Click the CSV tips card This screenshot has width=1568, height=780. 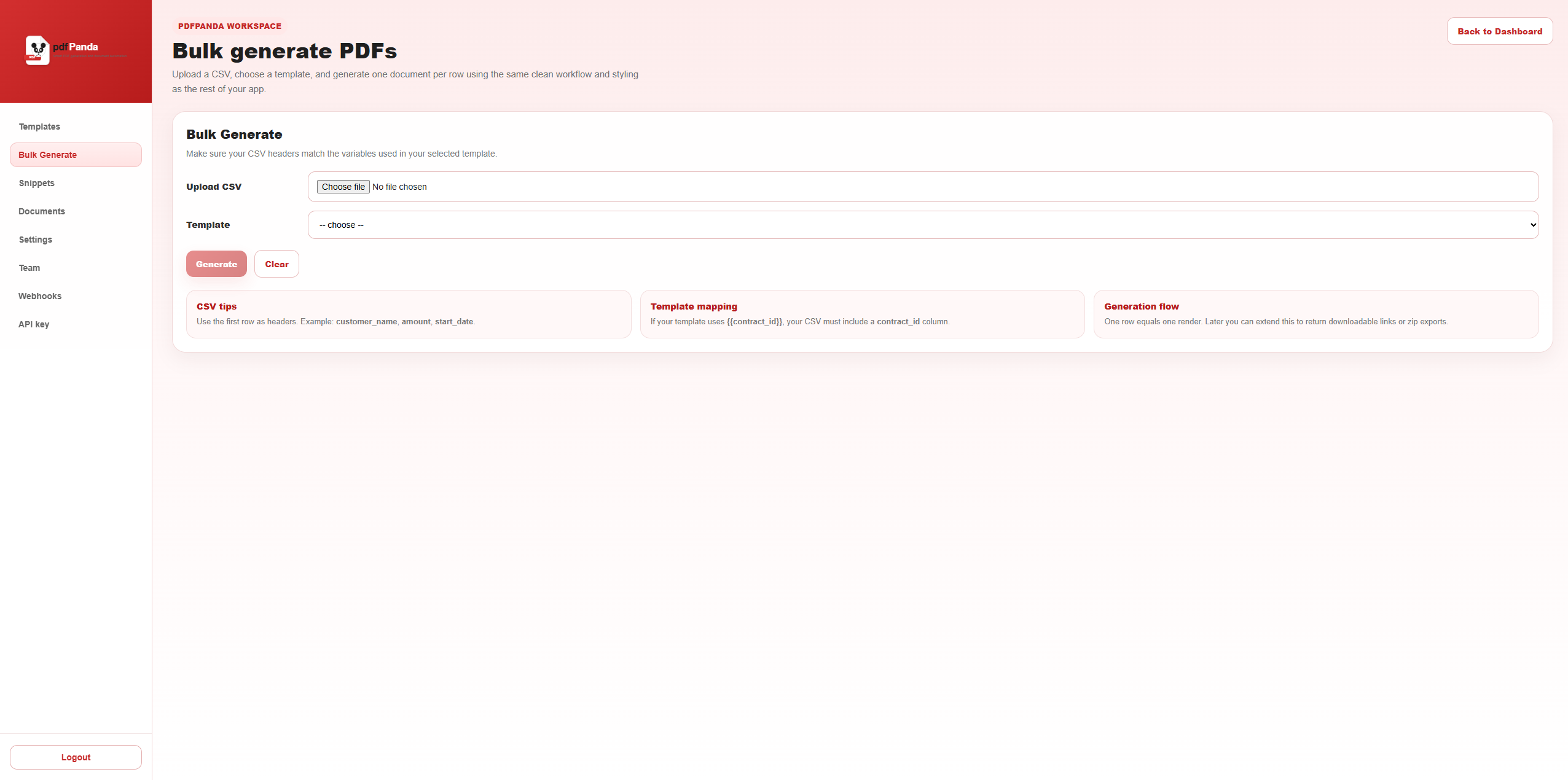407,314
